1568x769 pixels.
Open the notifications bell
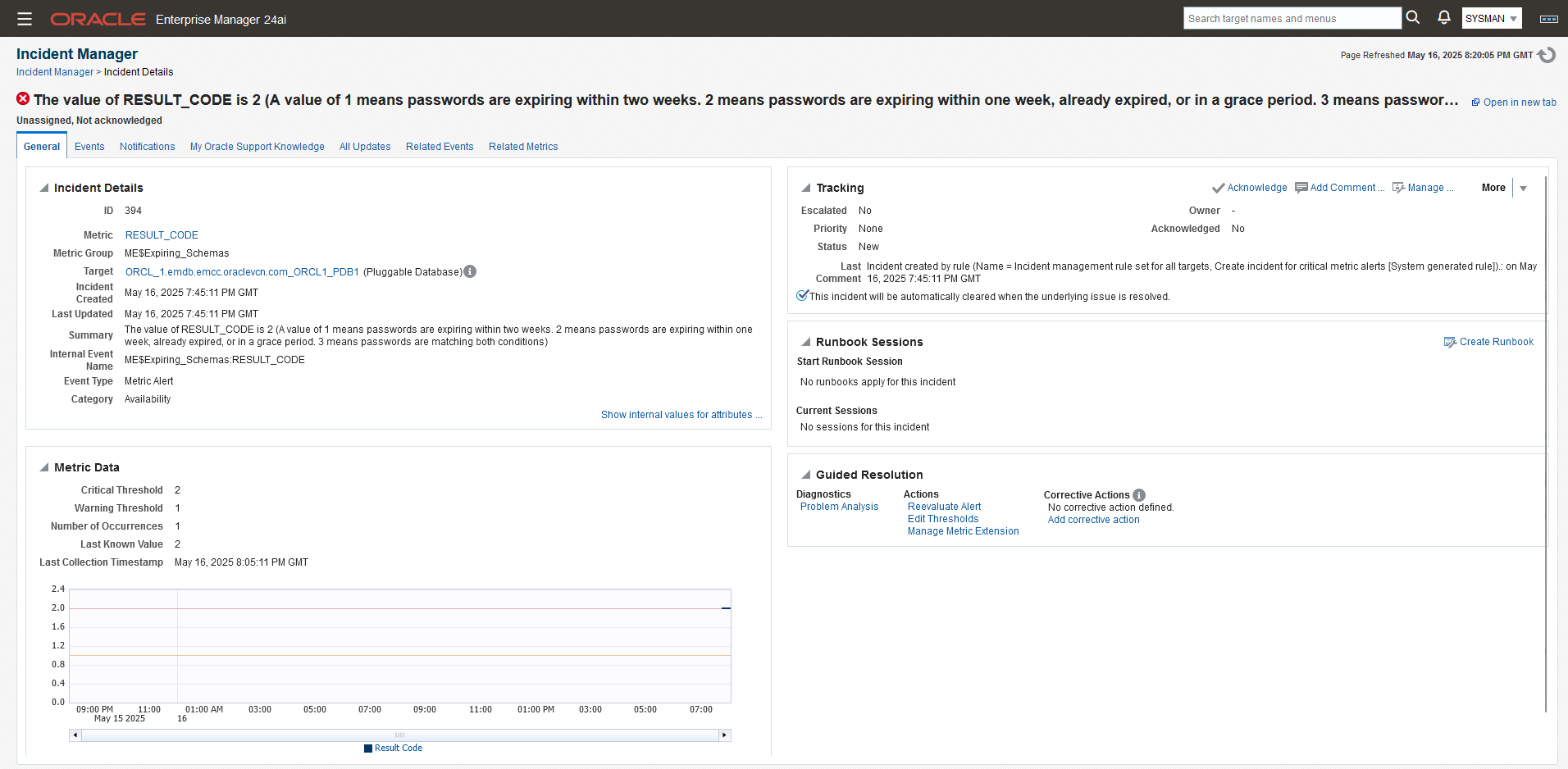pos(1444,17)
